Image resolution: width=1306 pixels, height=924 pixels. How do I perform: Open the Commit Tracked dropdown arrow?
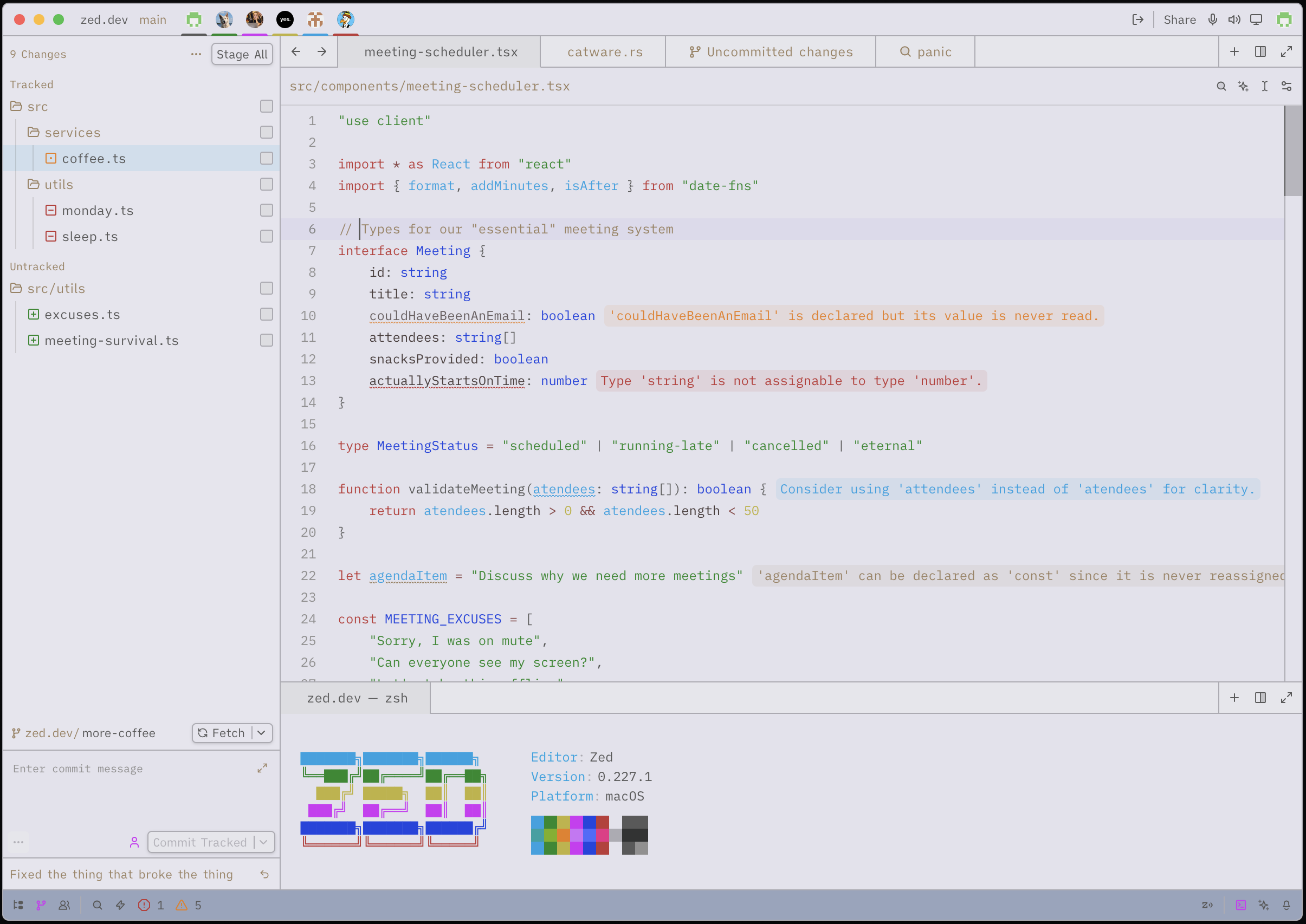coord(263,842)
